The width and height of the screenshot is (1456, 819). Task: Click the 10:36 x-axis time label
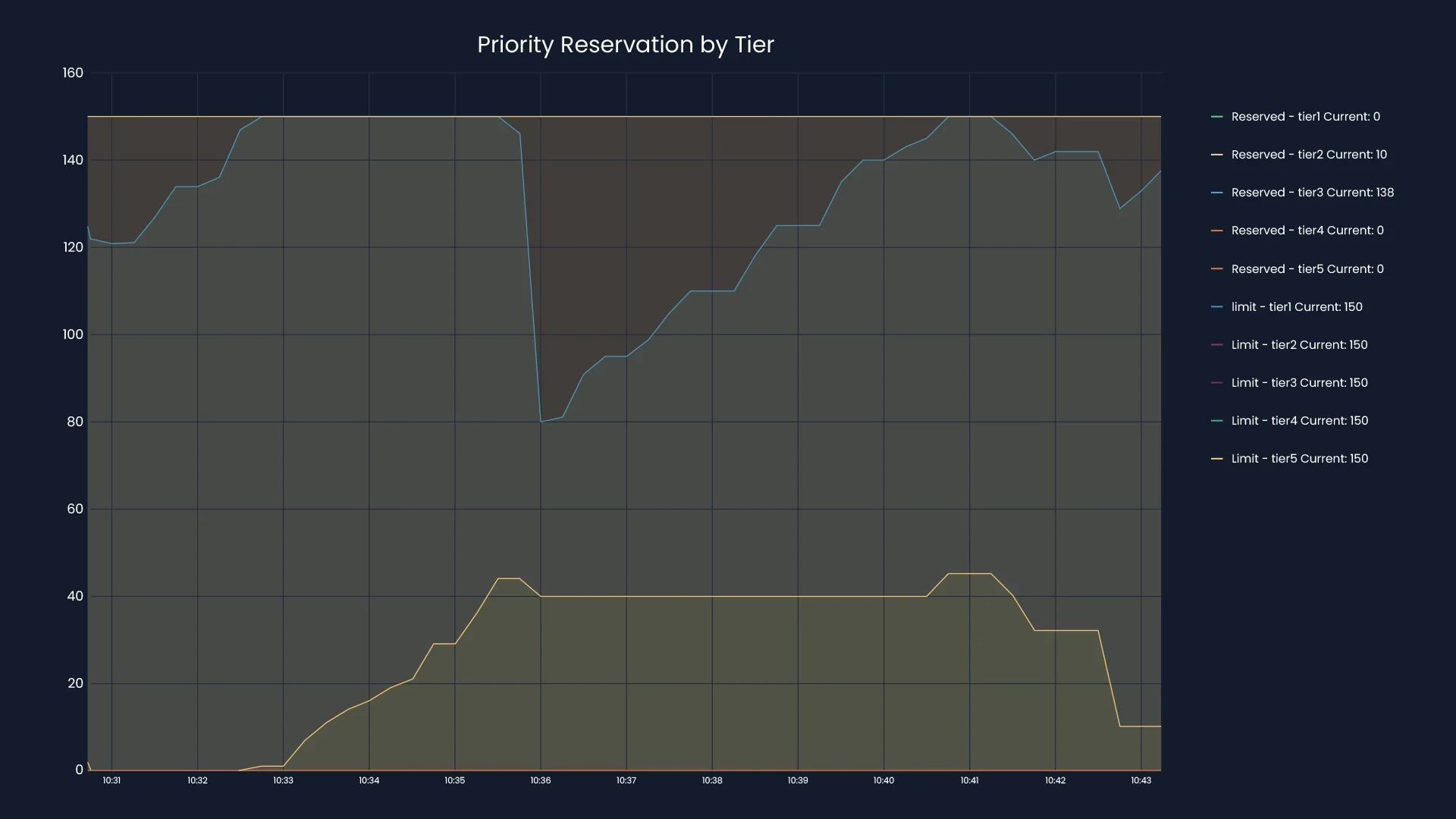(541, 780)
